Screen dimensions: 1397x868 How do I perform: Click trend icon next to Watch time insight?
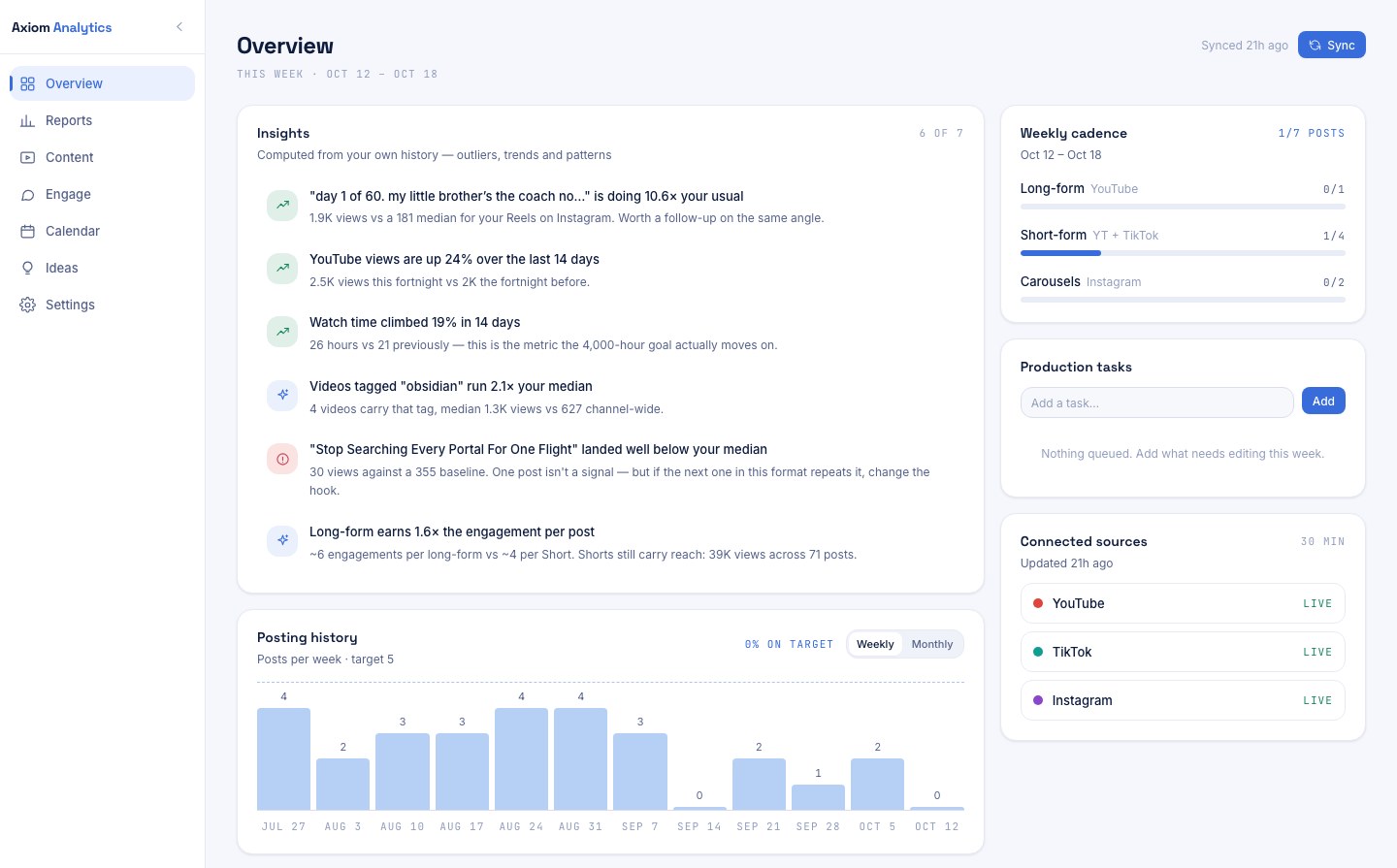(x=282, y=332)
